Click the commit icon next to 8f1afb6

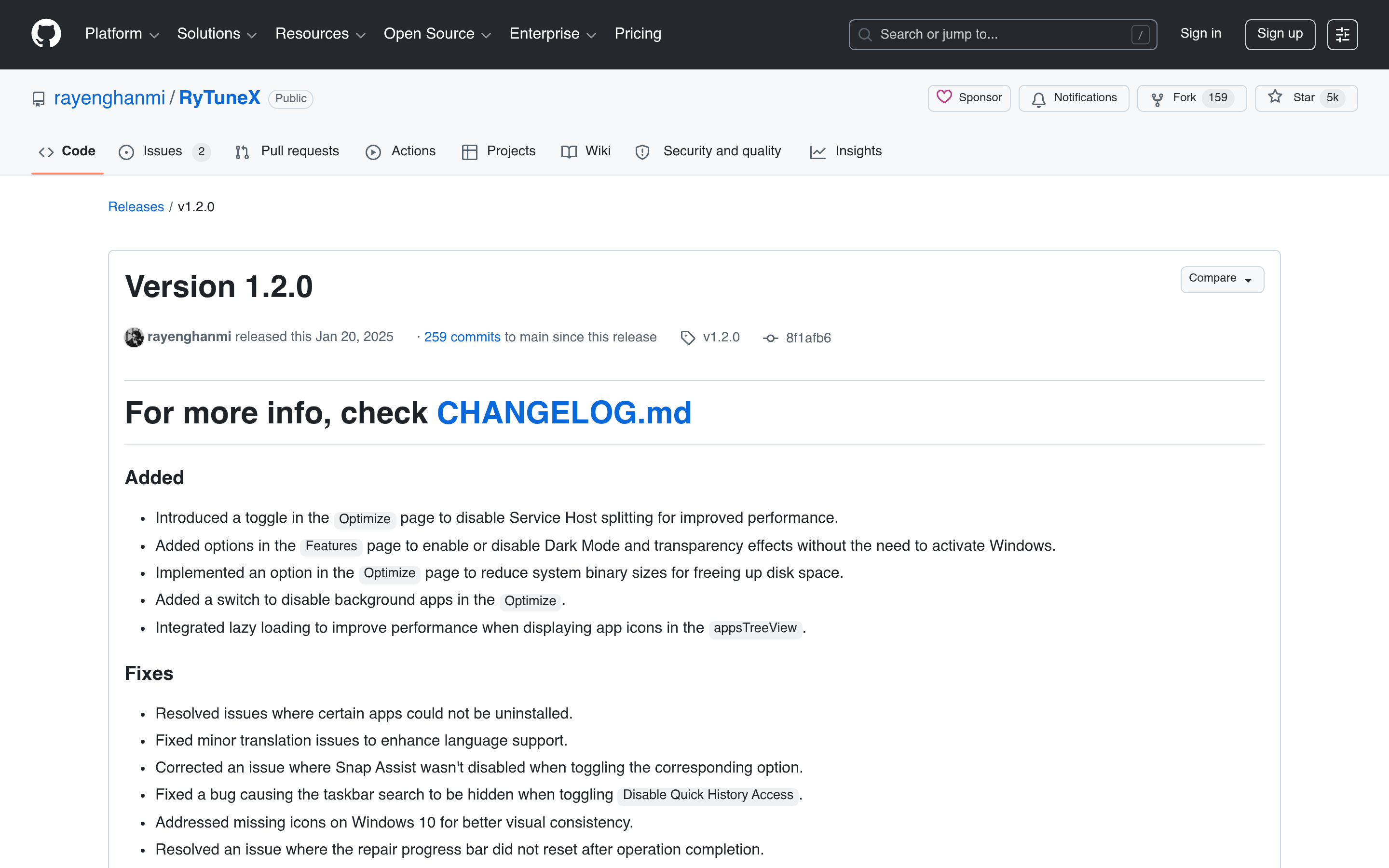(770, 338)
